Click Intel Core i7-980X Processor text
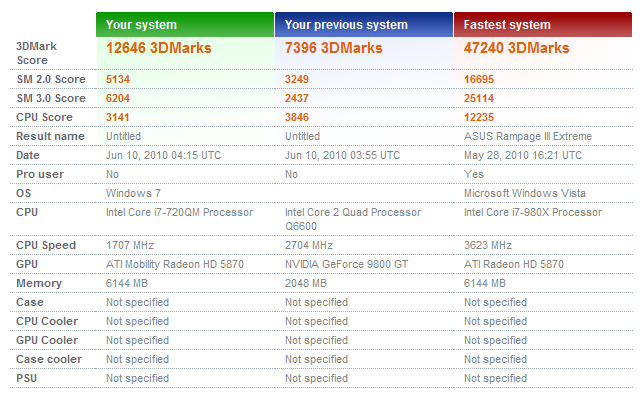Image resolution: width=643 pixels, height=396 pixels. point(533,212)
